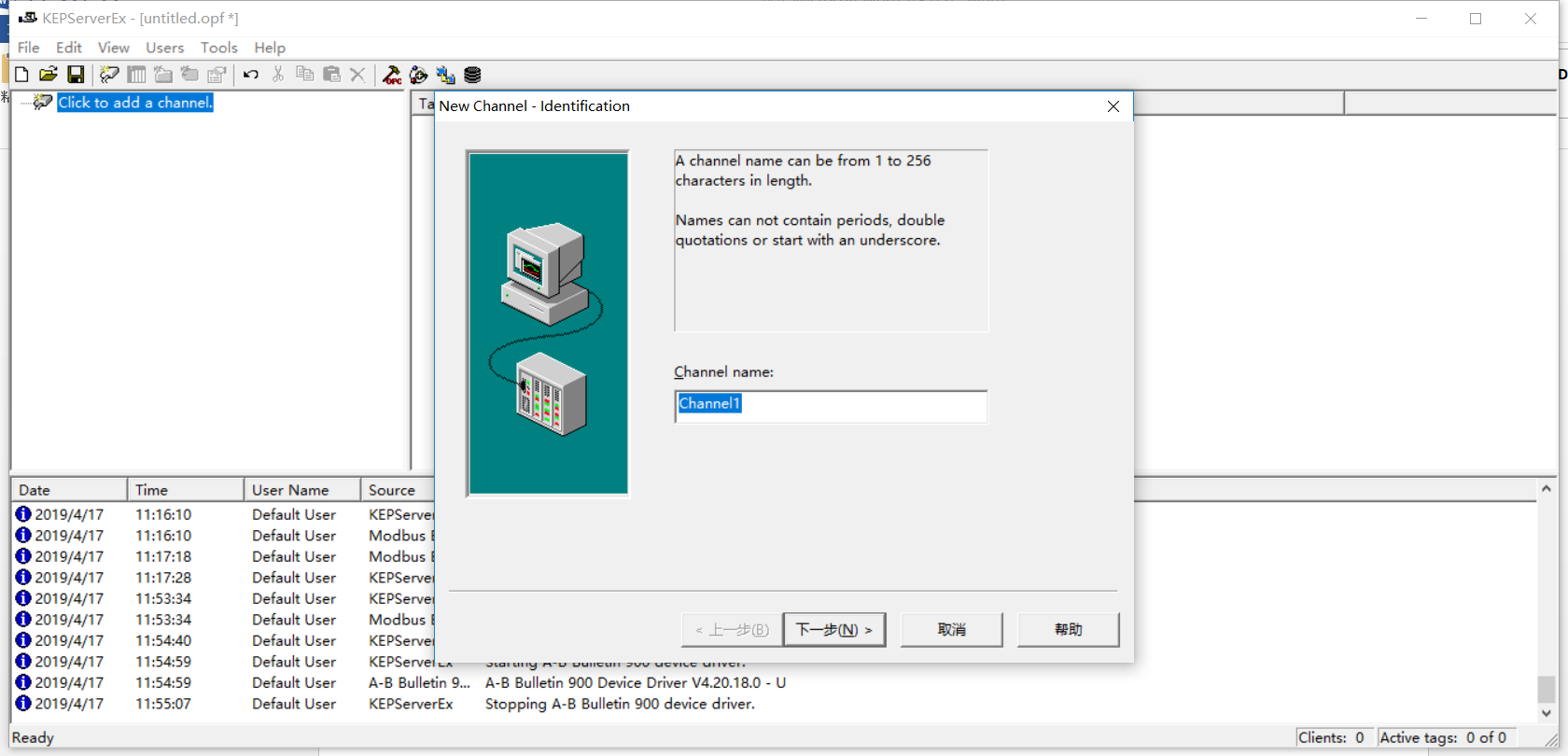Click the log scrollbar down arrow
This screenshot has height=756, width=1568.
click(x=1547, y=713)
